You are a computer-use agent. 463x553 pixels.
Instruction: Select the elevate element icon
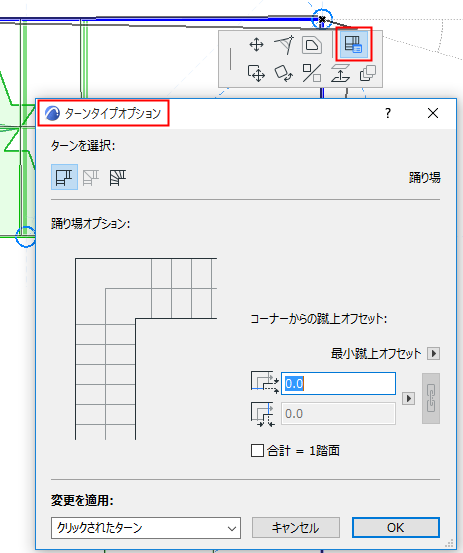340,73
